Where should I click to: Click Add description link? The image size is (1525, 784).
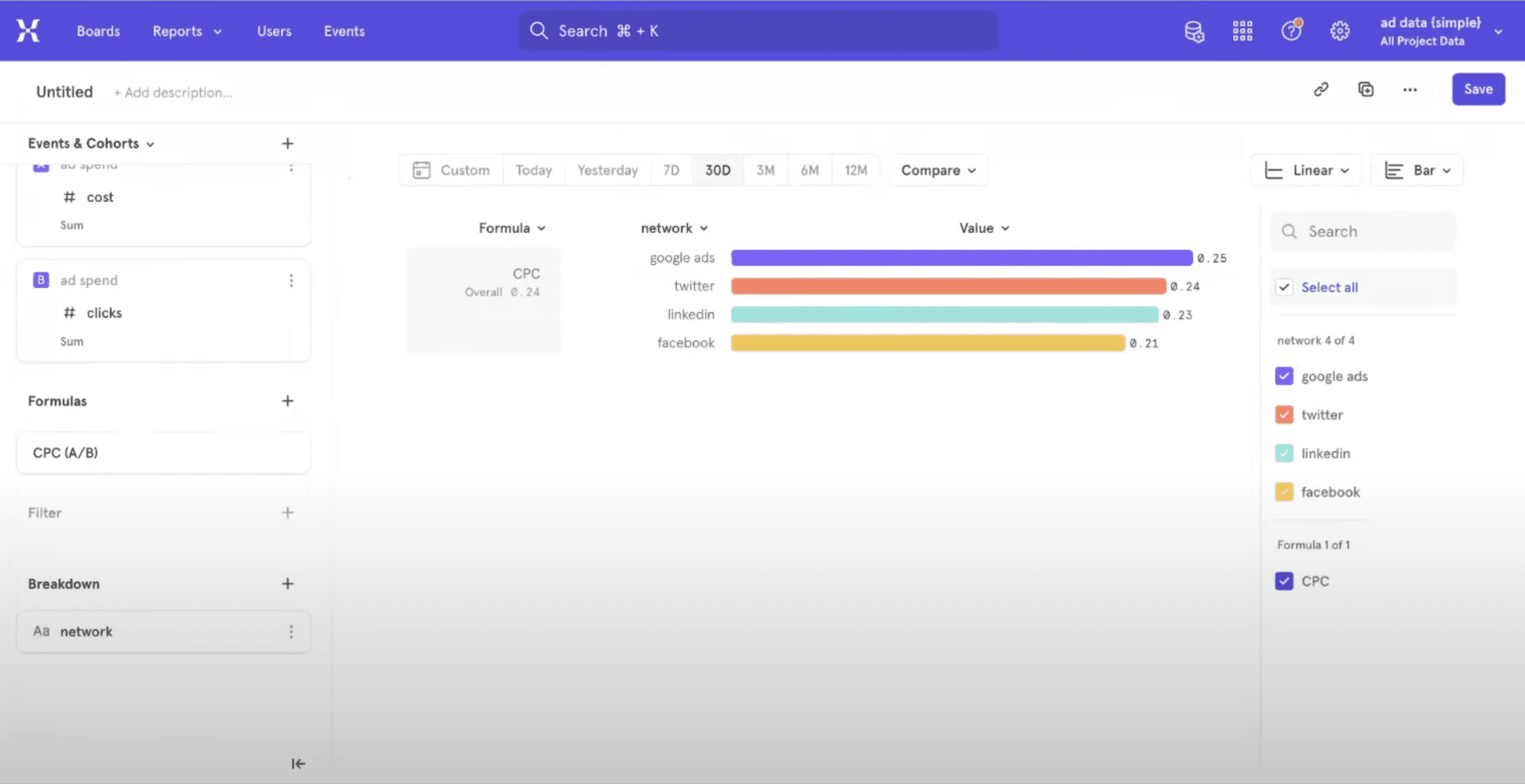click(173, 92)
